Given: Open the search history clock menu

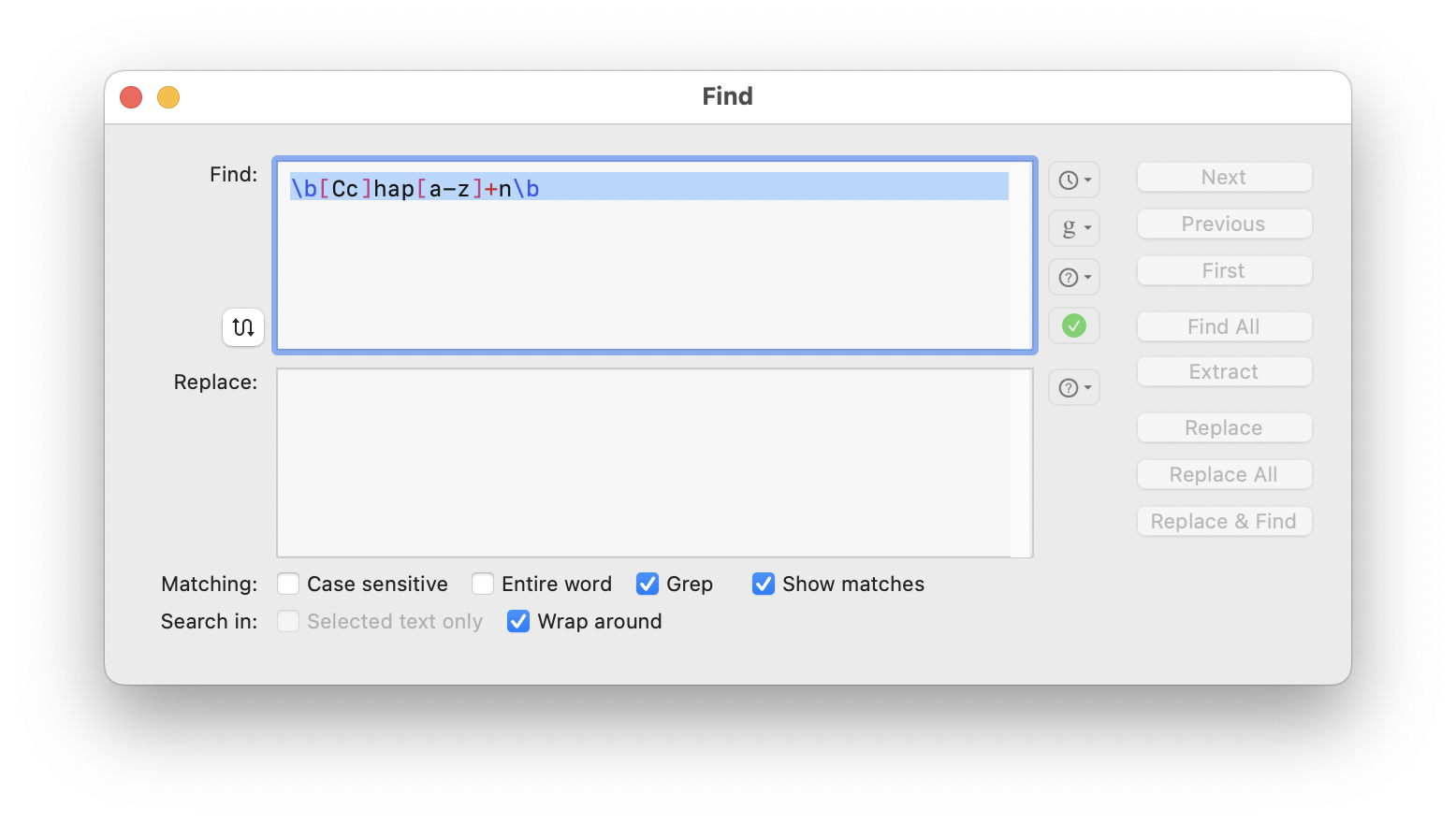Looking at the screenshot, I should pyautogui.click(x=1074, y=180).
